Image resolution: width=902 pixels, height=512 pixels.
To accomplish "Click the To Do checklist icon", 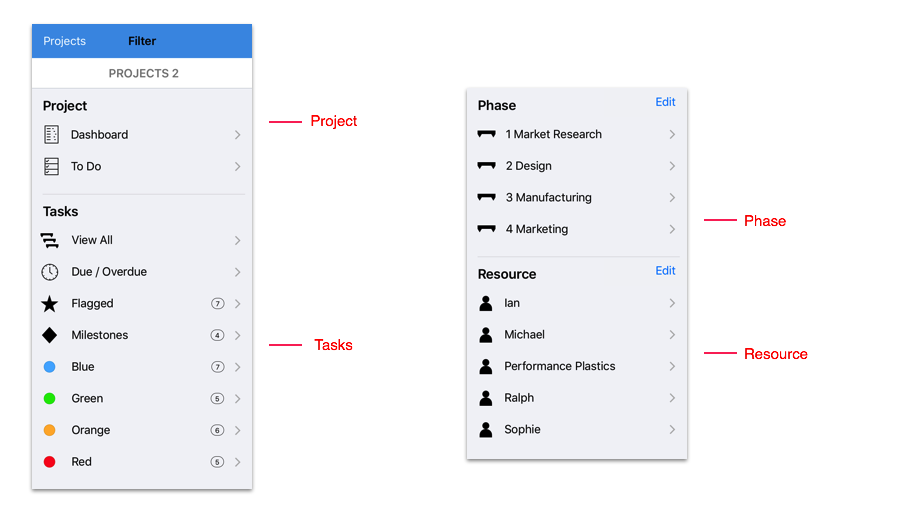I will (51, 166).
